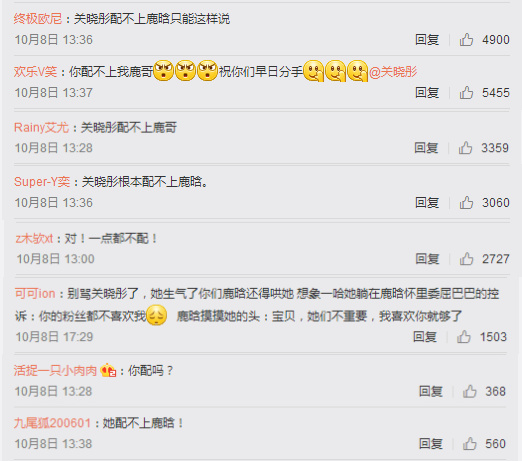522x461 pixels.
Task: Like 九尾狐200601's comment
Action: click(470, 444)
